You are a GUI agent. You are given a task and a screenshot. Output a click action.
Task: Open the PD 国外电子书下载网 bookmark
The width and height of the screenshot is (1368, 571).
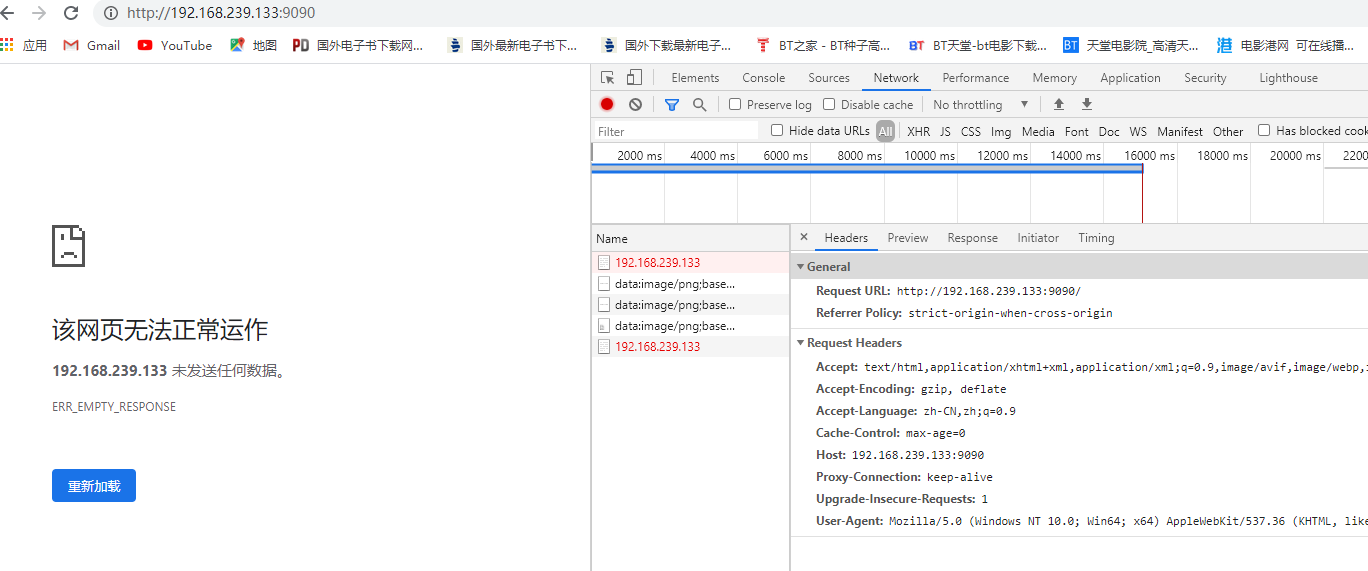coord(358,45)
